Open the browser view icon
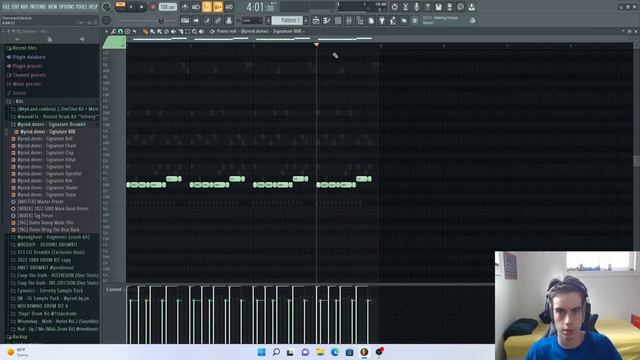Image resolution: width=640 pixels, height=360 pixels. tap(360, 20)
